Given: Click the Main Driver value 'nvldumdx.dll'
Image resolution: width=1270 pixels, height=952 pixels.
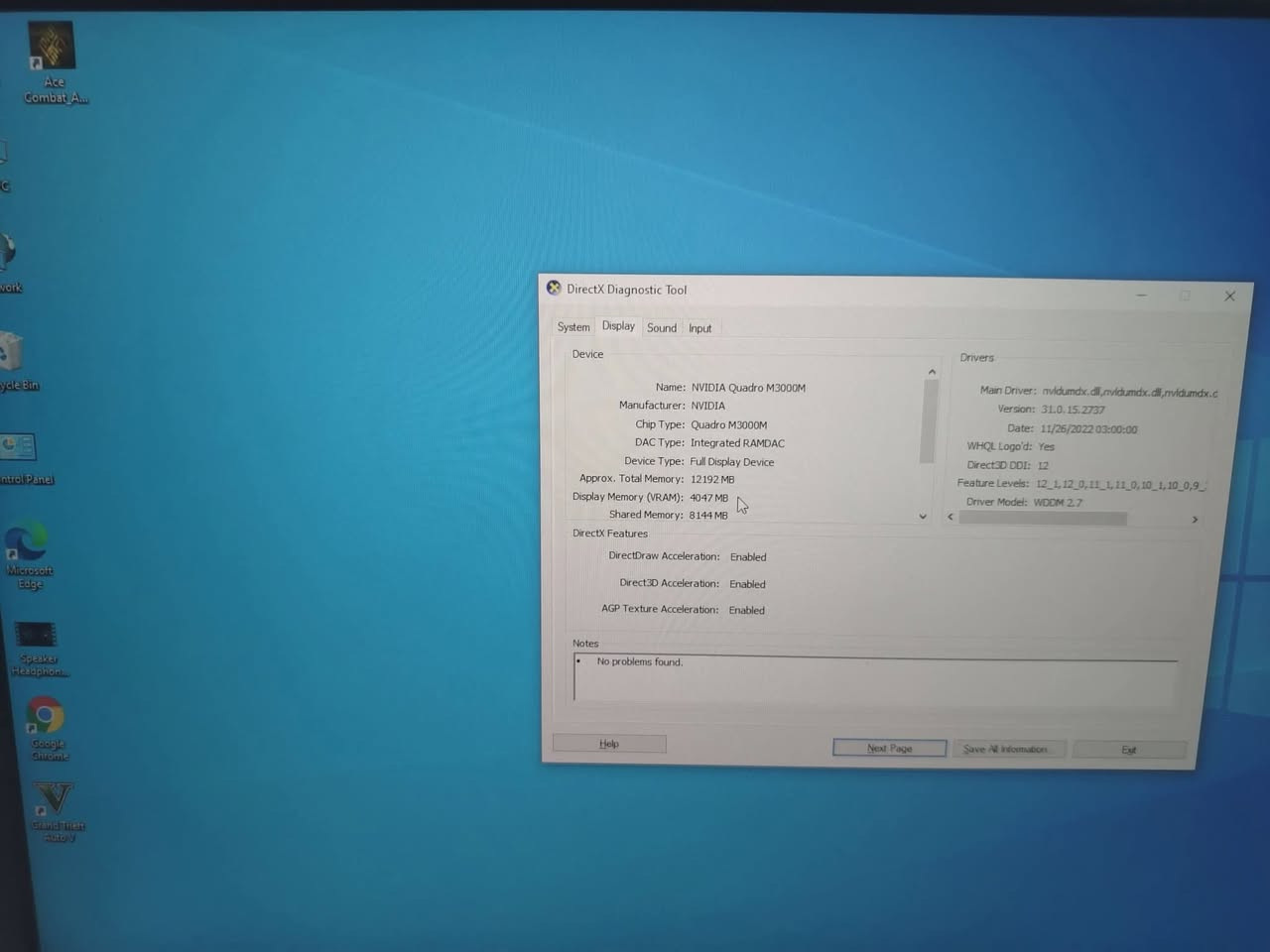Looking at the screenshot, I should pos(1071,392).
